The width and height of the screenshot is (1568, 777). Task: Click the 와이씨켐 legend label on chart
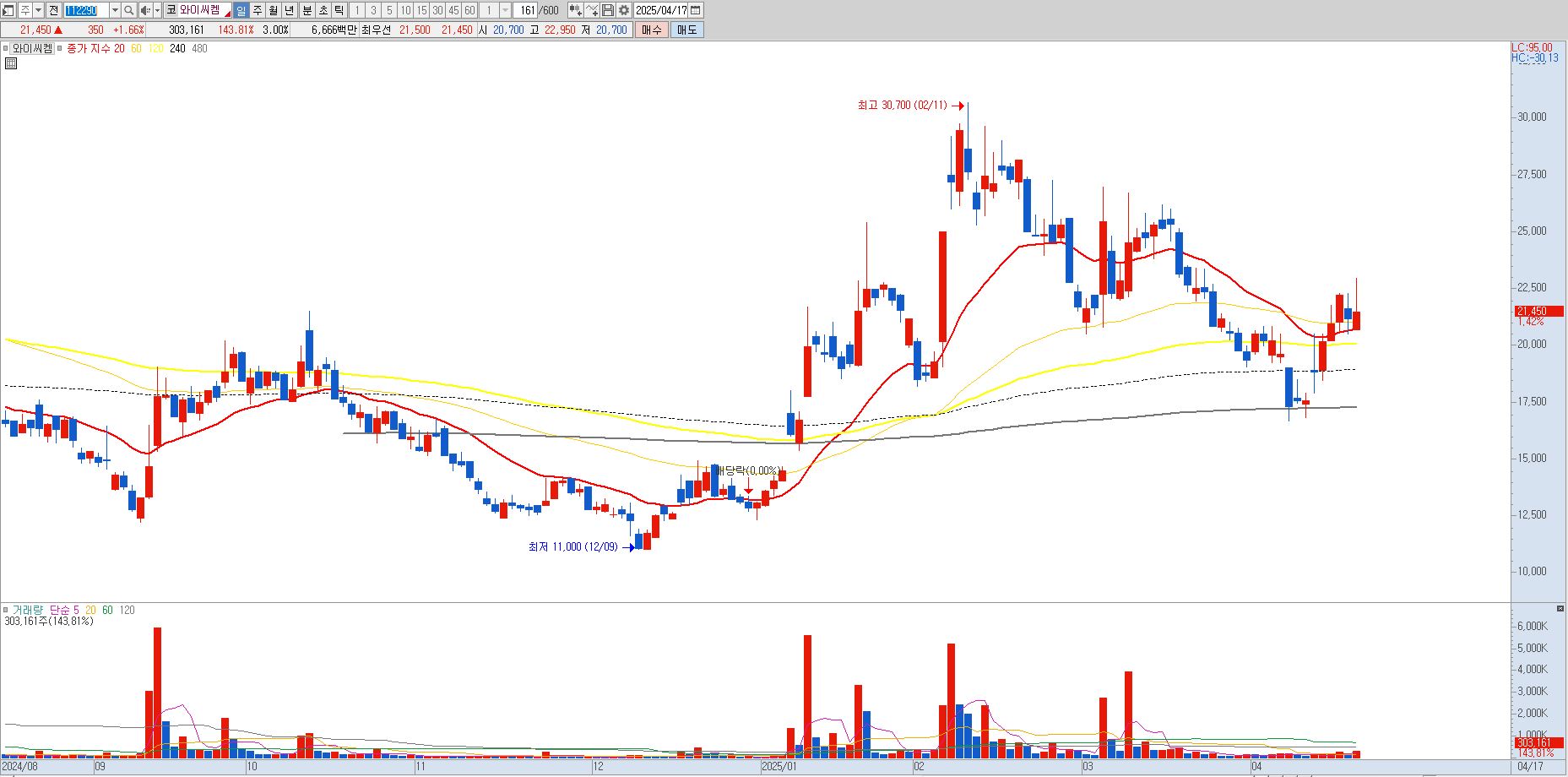click(x=32, y=48)
